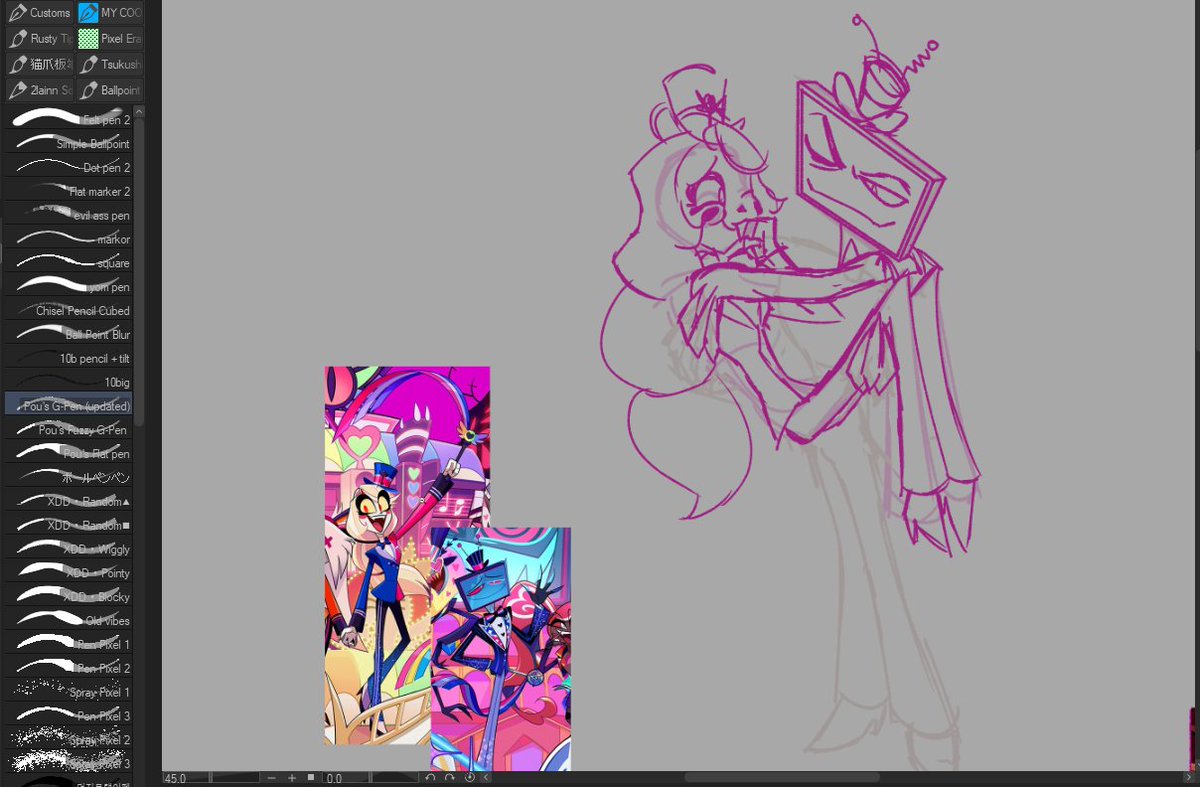Switch to the Tsukushi sub tool group

[x=111, y=65]
